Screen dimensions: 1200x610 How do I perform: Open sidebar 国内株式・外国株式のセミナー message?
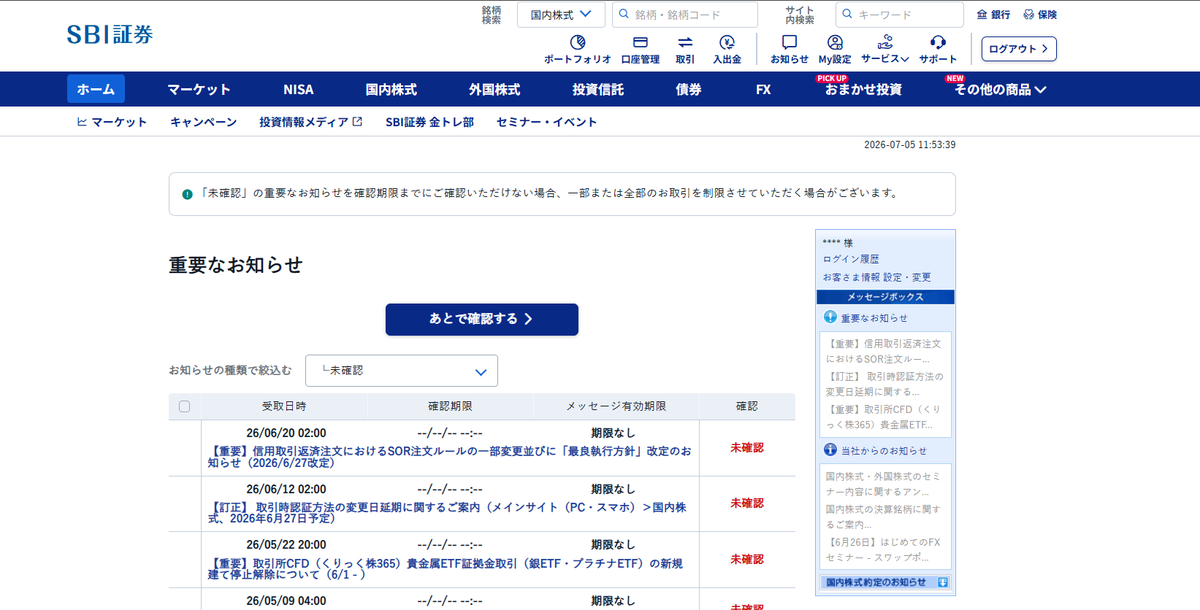click(x=884, y=483)
